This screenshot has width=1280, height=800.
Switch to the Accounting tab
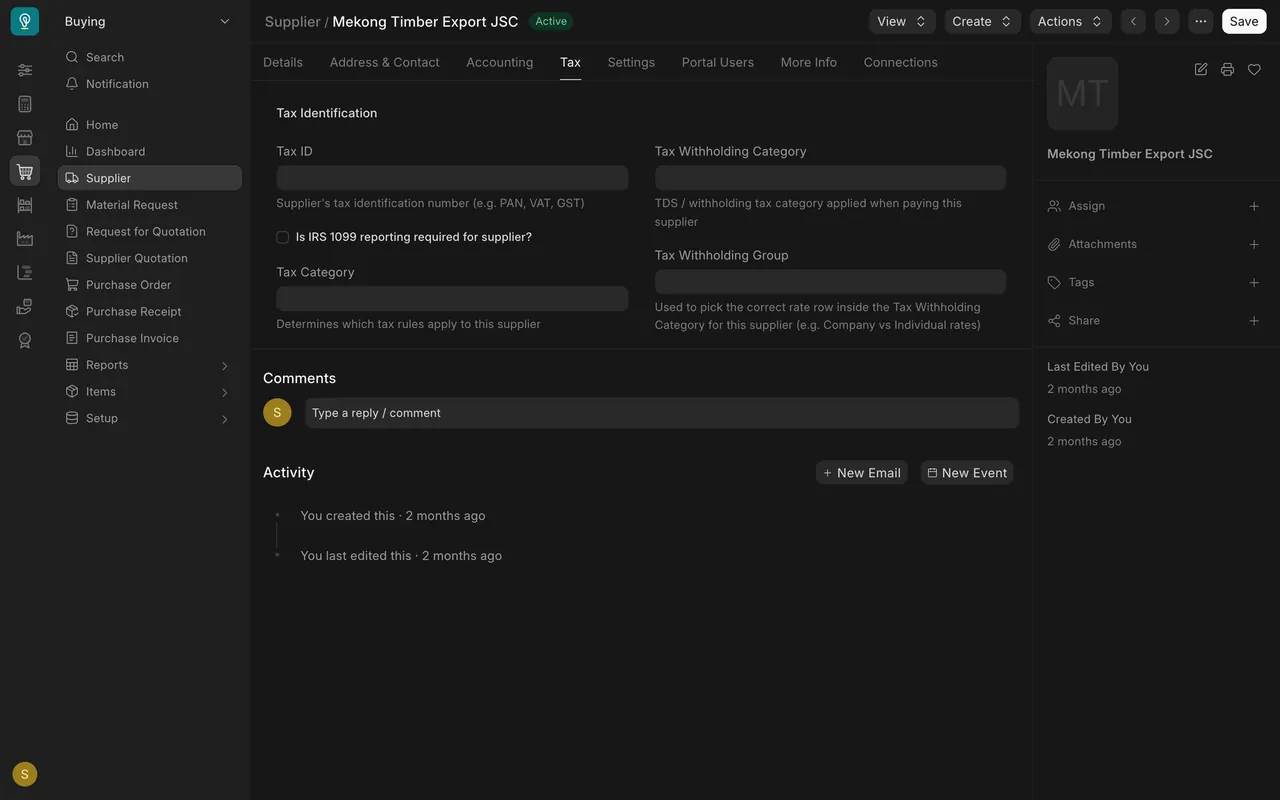(x=500, y=62)
